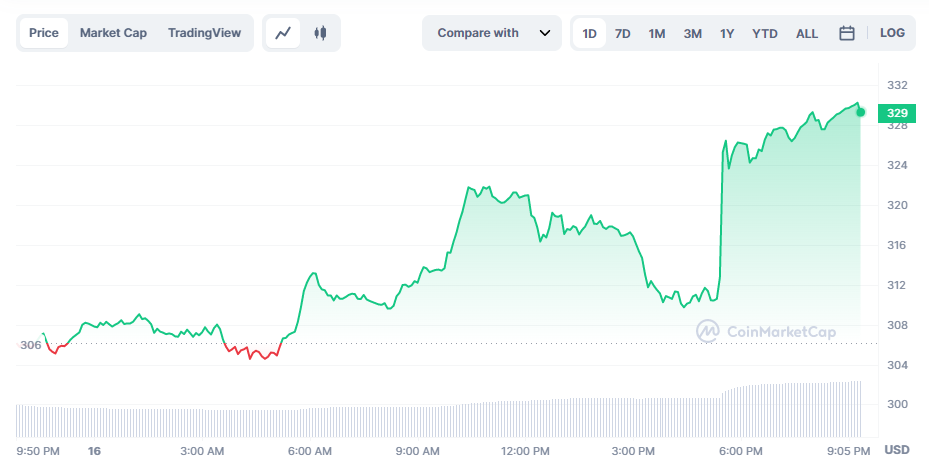Select the Price tab
The image size is (929, 460).
point(44,33)
